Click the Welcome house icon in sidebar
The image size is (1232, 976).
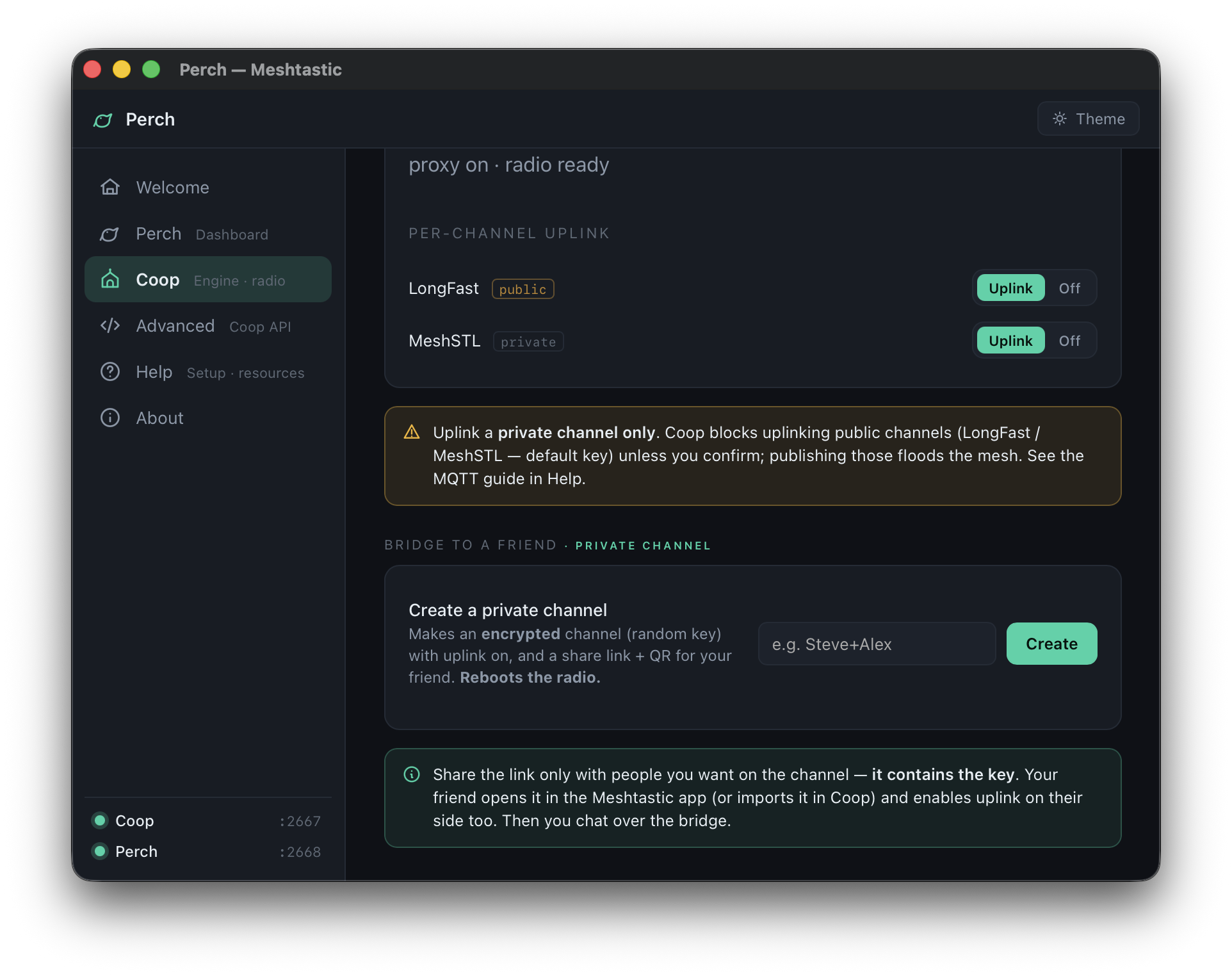click(110, 187)
